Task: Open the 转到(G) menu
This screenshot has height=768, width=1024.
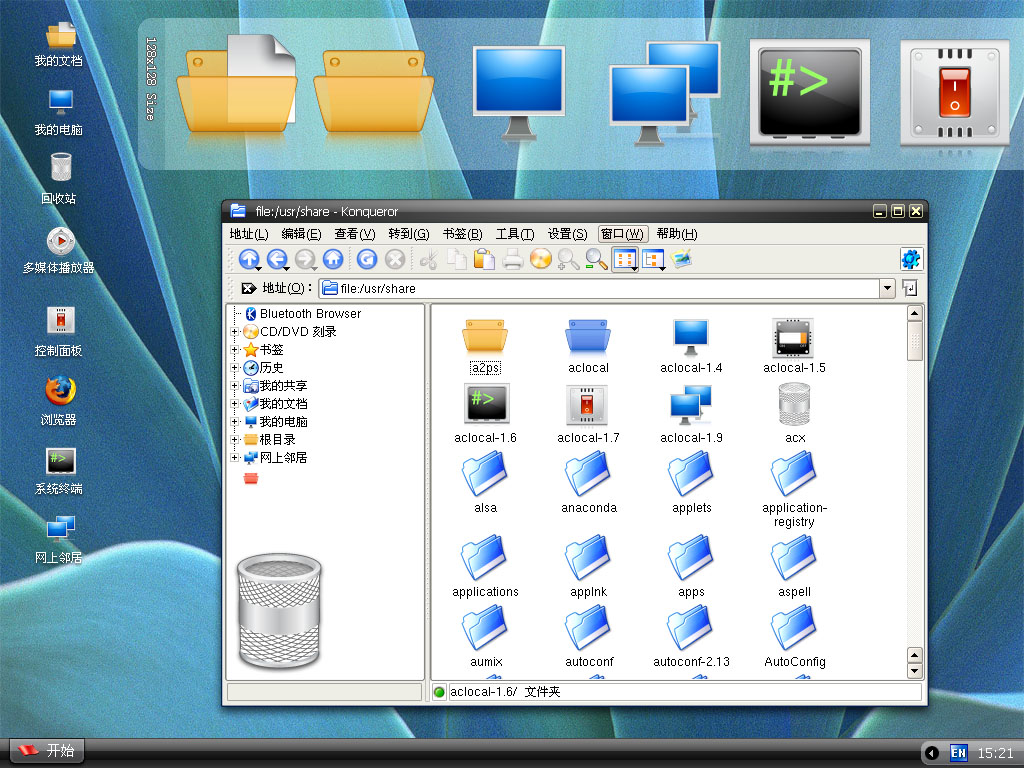Action: (x=409, y=234)
